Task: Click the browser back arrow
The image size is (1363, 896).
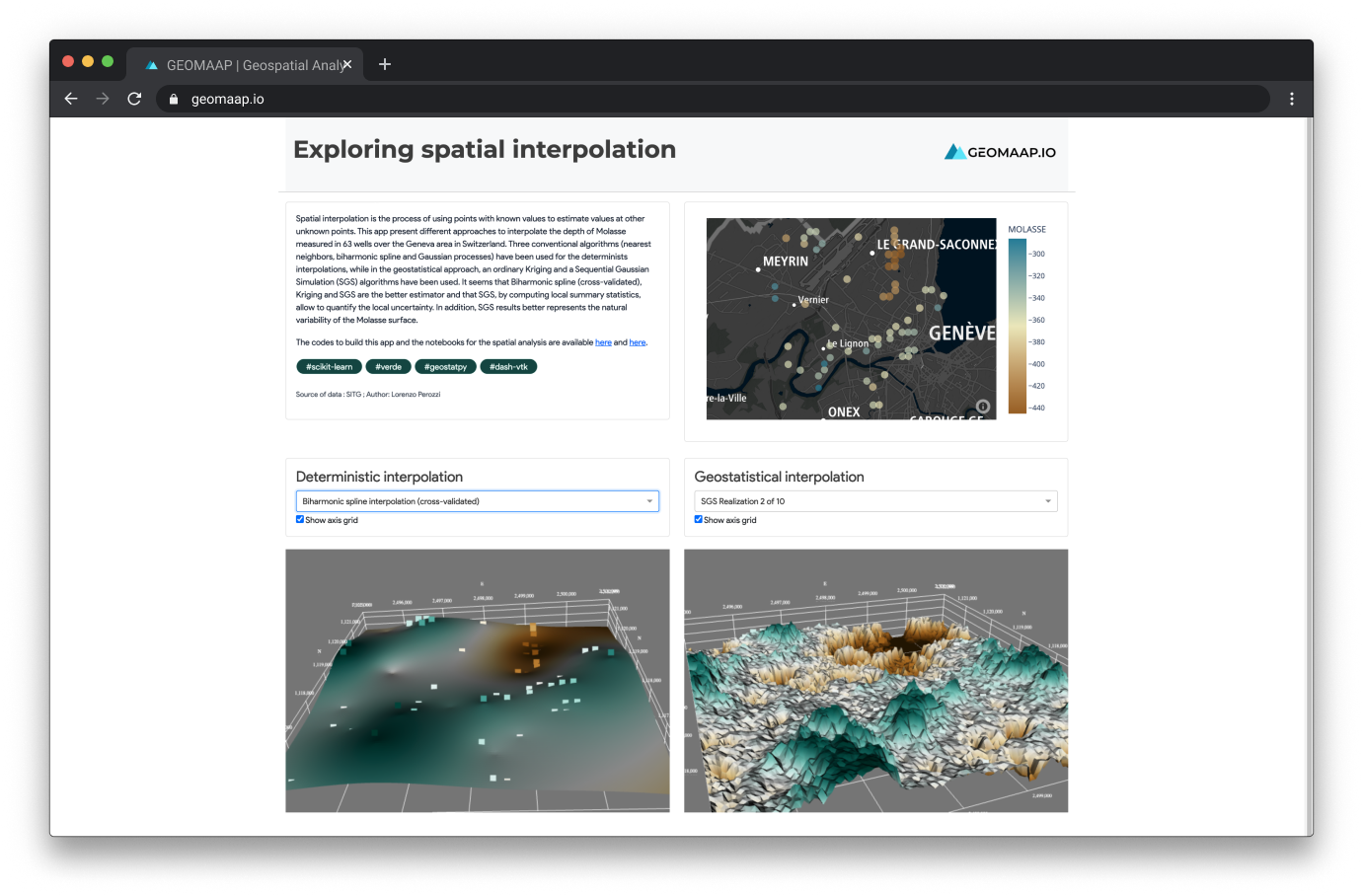Action: pyautogui.click(x=71, y=99)
